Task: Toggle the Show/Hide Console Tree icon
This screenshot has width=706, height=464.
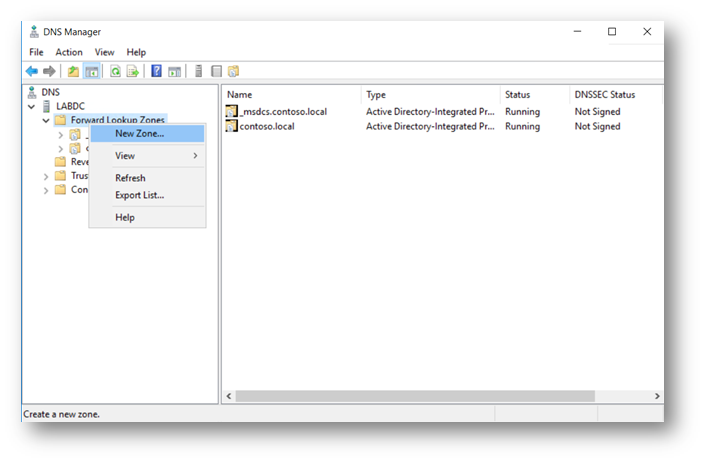Action: (92, 71)
